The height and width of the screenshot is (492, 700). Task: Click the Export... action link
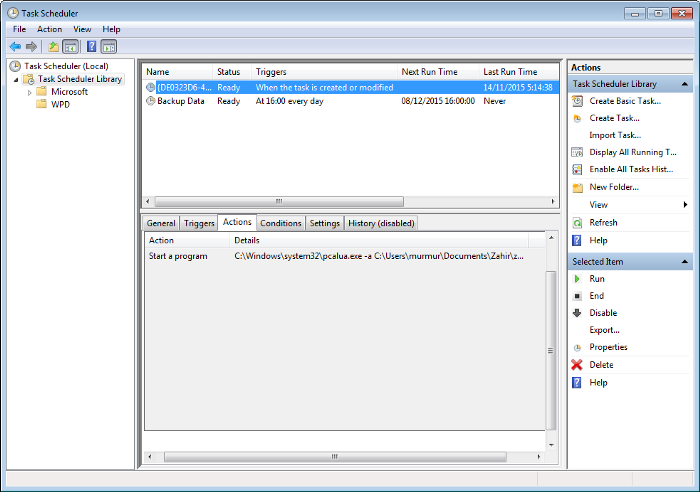pos(604,330)
